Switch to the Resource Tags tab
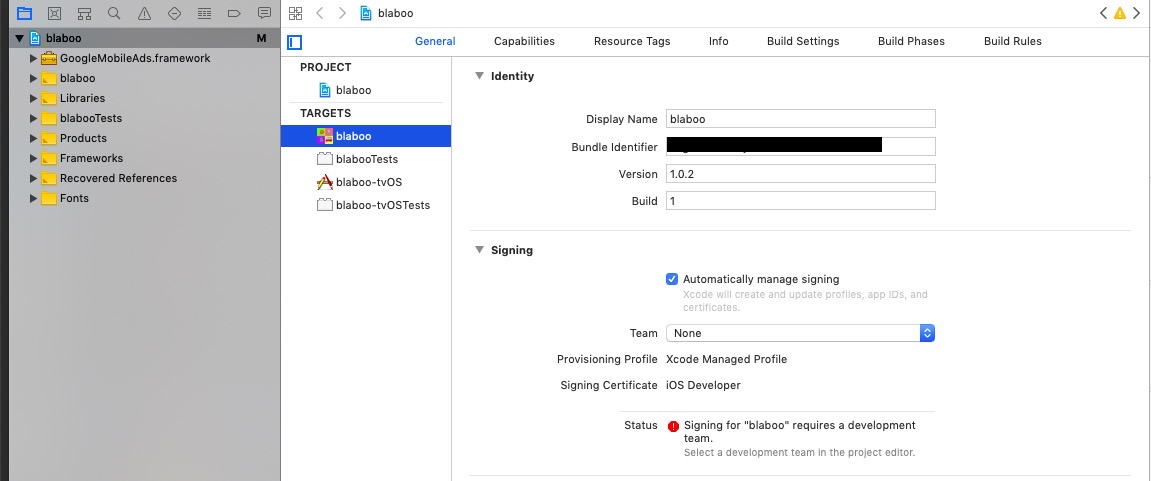This screenshot has height=481, width=1151. 632,41
